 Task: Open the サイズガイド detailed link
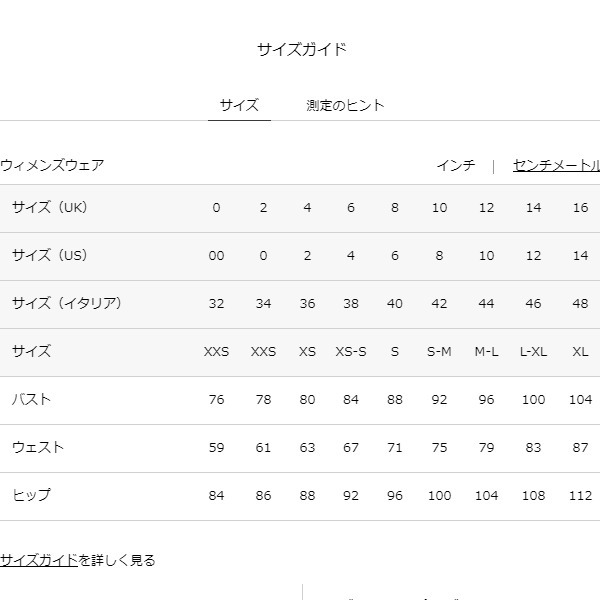[39, 560]
